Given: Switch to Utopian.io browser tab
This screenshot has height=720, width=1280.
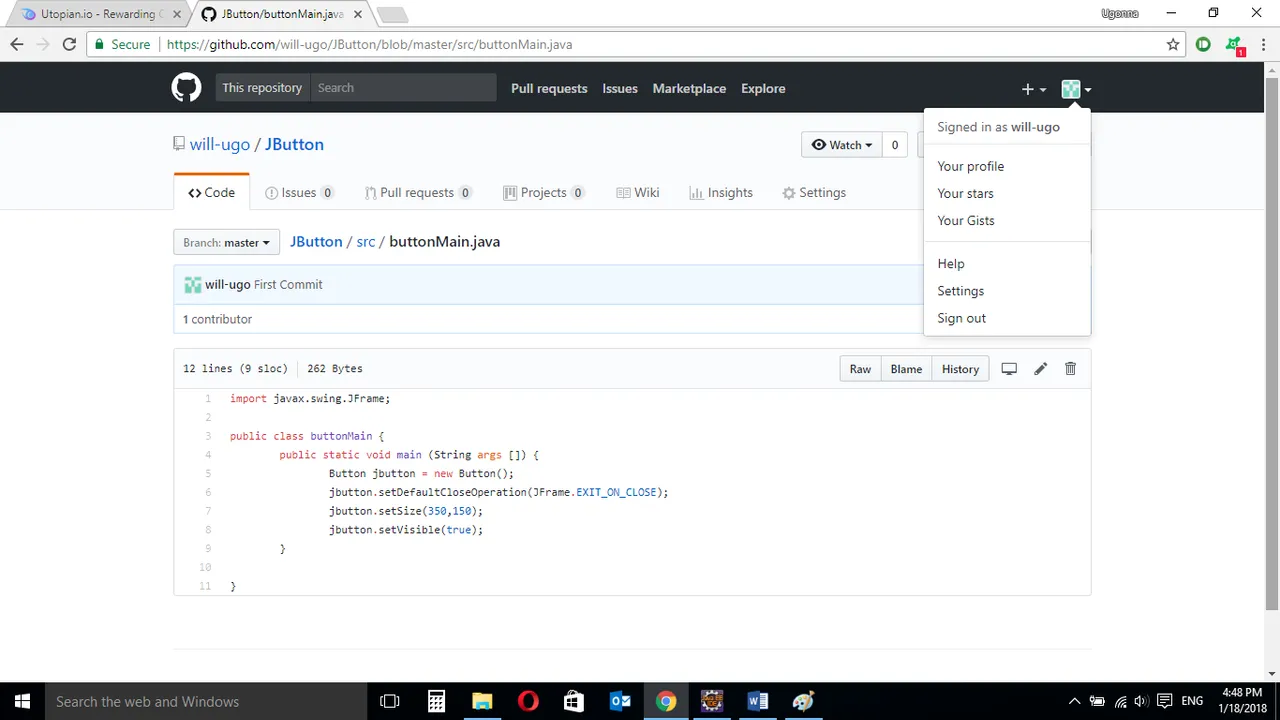Looking at the screenshot, I should coord(96,14).
